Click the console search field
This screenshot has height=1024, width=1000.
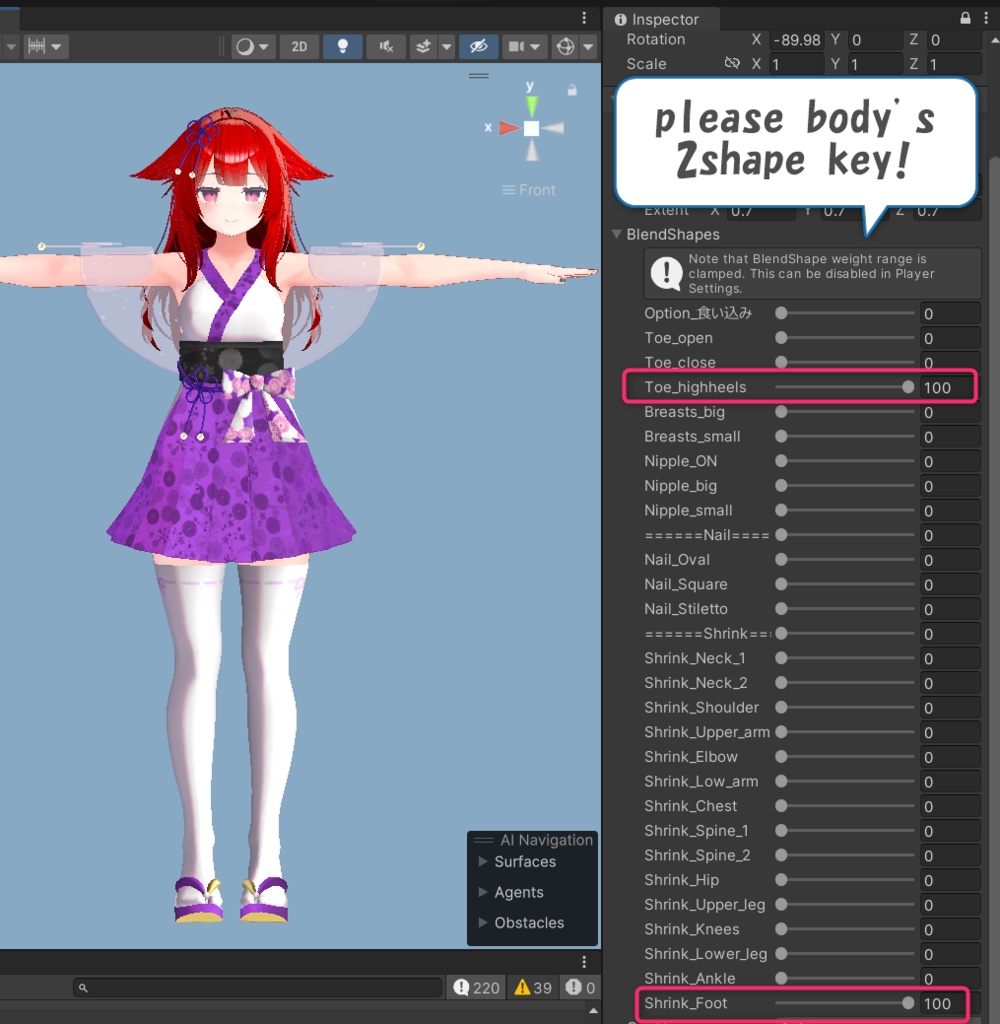(x=258, y=987)
